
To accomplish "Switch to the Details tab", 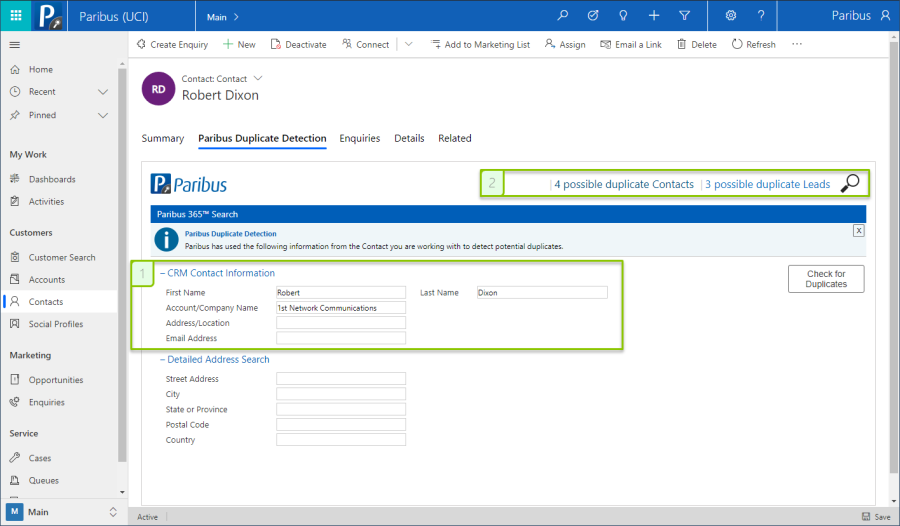I will [x=409, y=138].
